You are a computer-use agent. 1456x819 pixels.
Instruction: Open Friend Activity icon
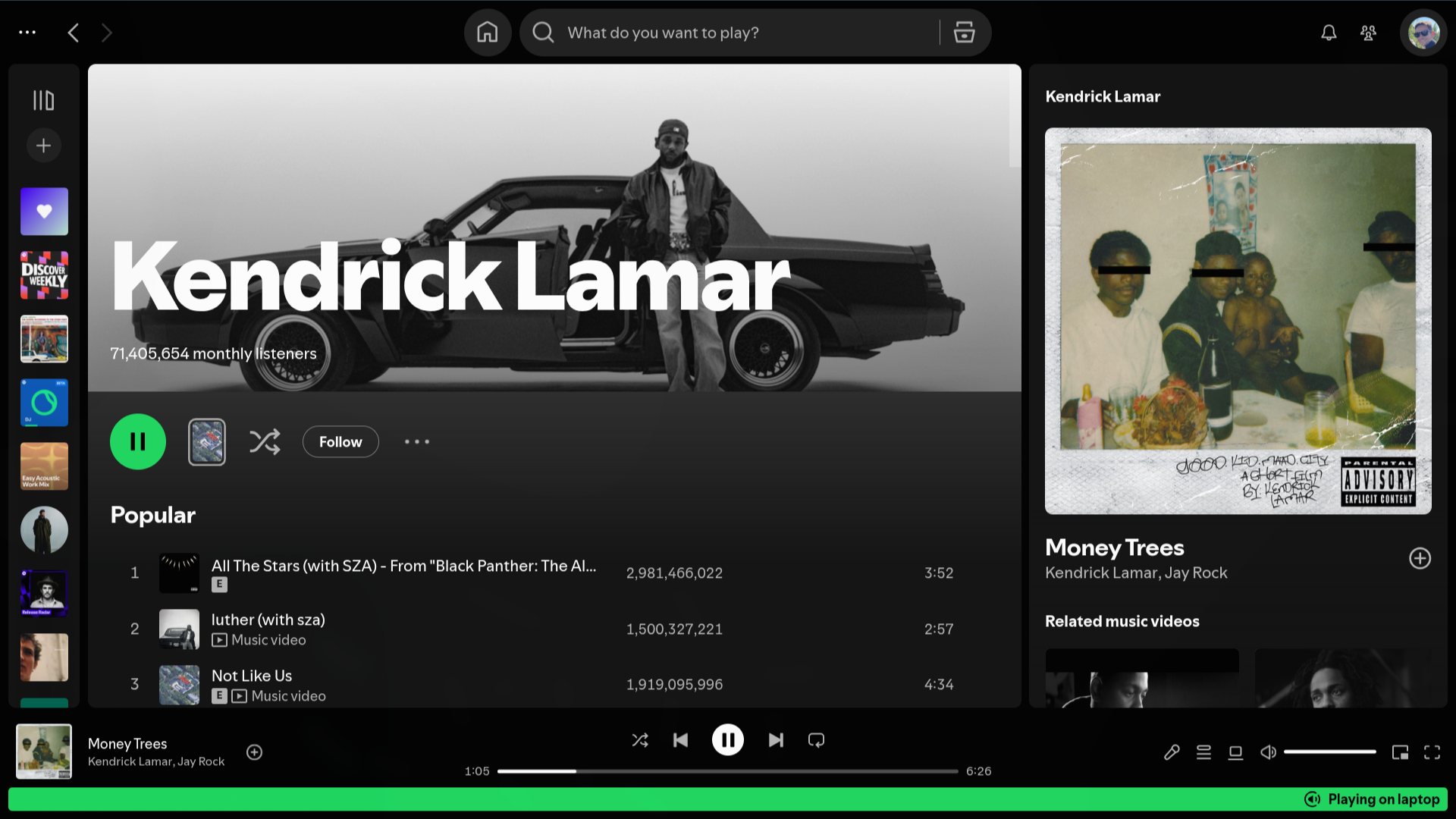point(1368,33)
